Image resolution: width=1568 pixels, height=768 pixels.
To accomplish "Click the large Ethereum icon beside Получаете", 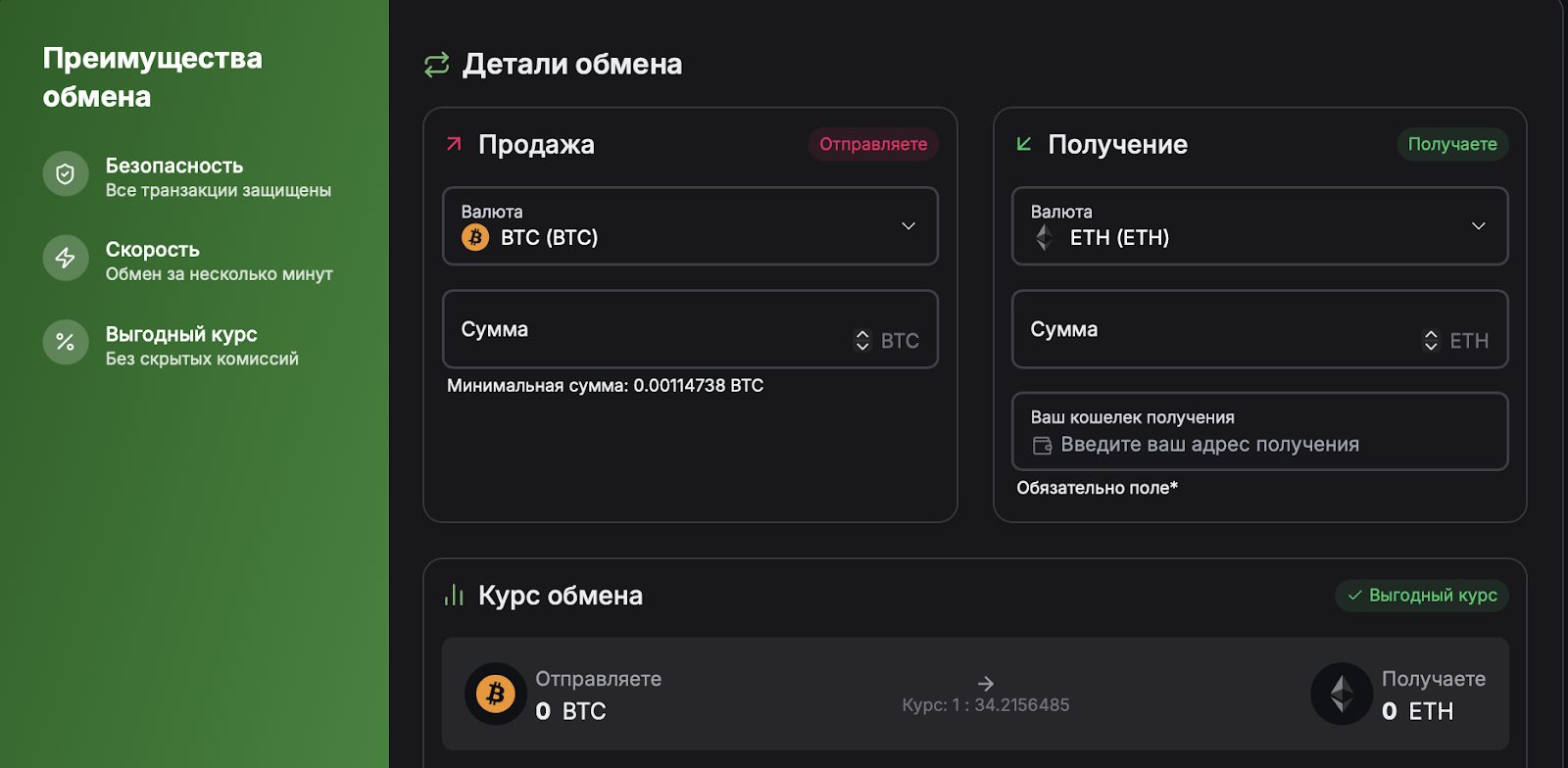I will click(1342, 695).
